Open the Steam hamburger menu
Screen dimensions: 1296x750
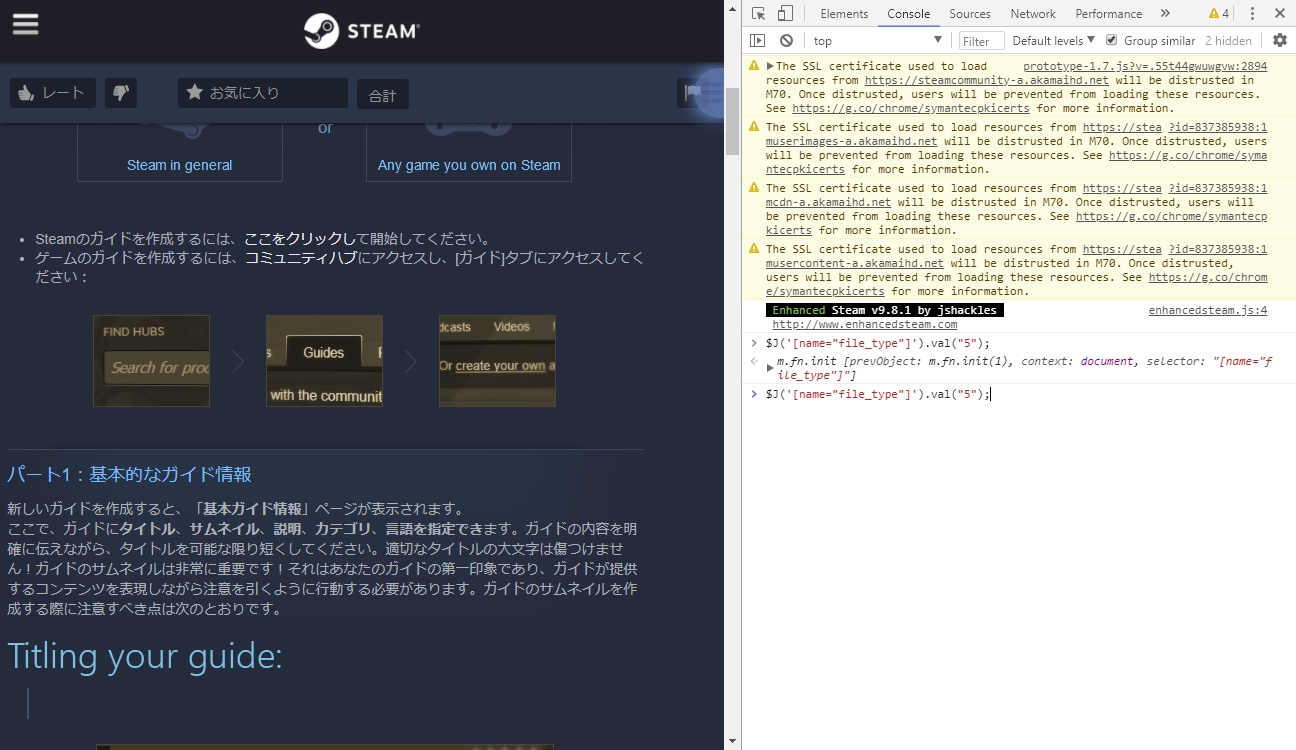pos(25,24)
